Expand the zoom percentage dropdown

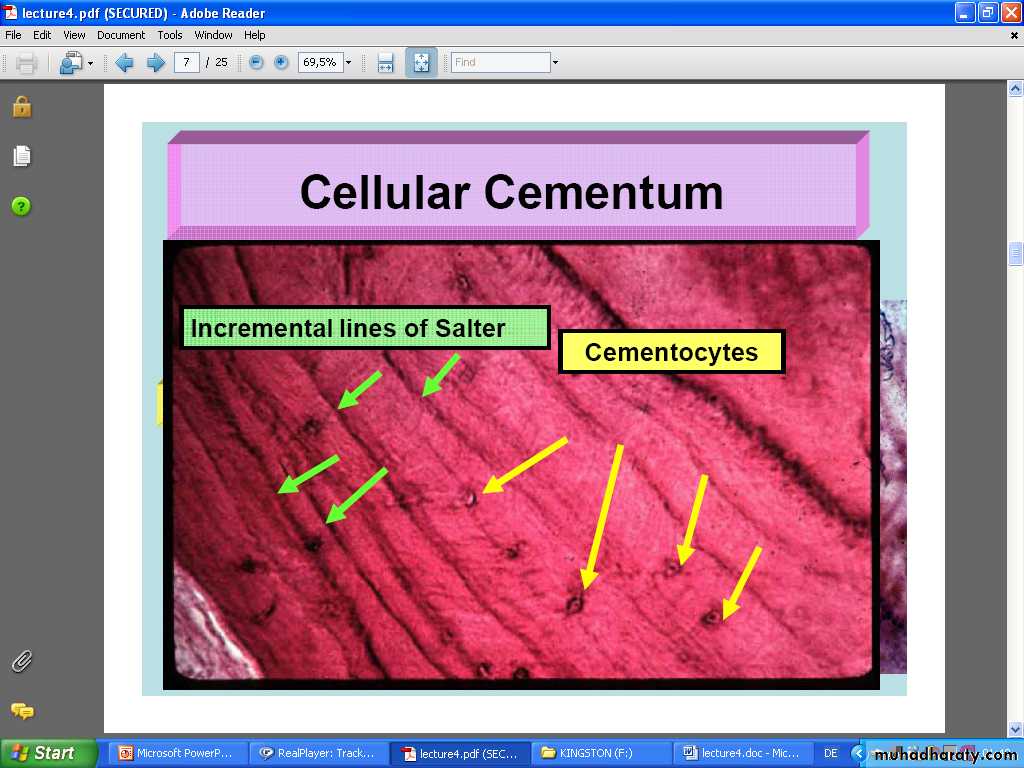tap(349, 62)
